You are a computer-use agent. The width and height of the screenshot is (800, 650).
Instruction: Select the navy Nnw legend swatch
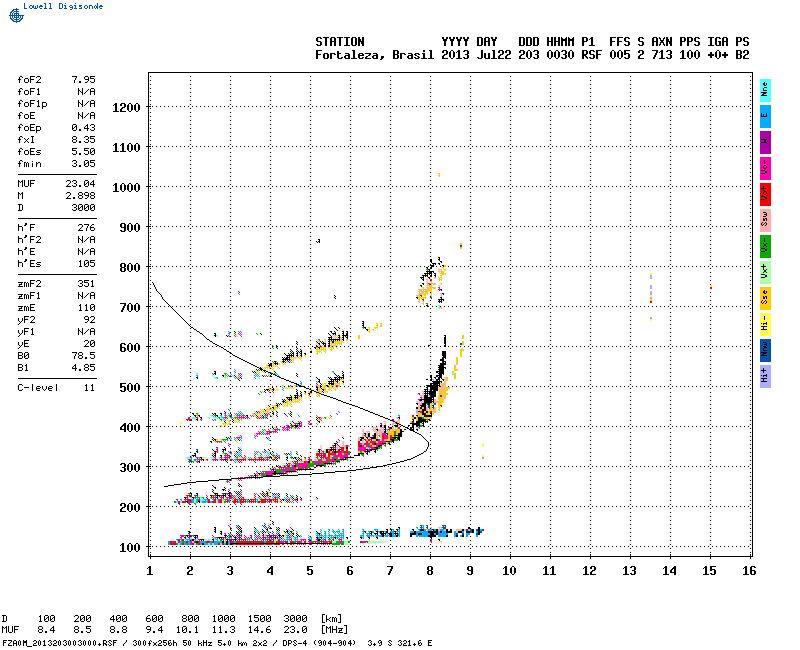pos(765,351)
